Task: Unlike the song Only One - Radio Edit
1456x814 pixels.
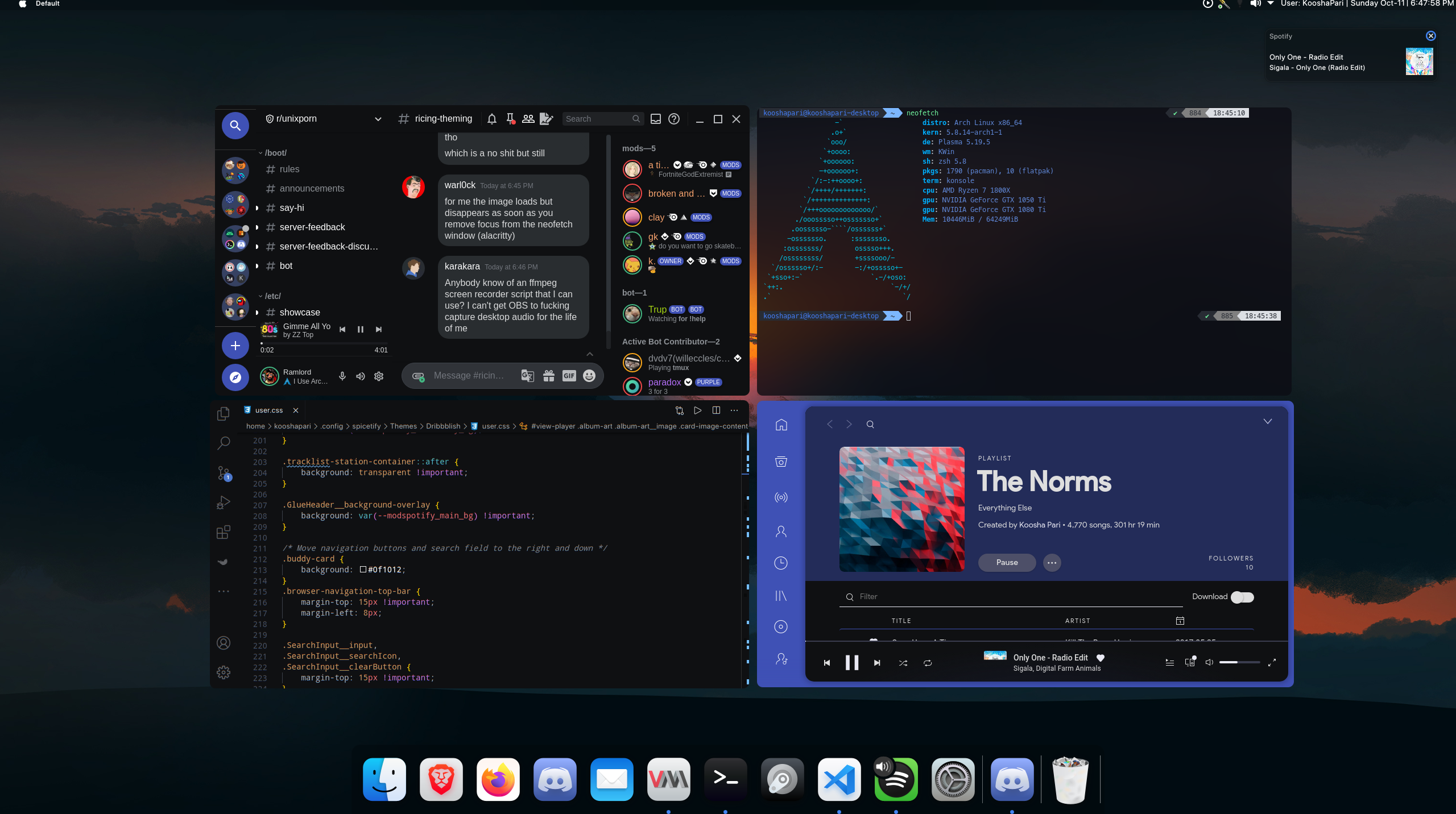Action: [1099, 658]
